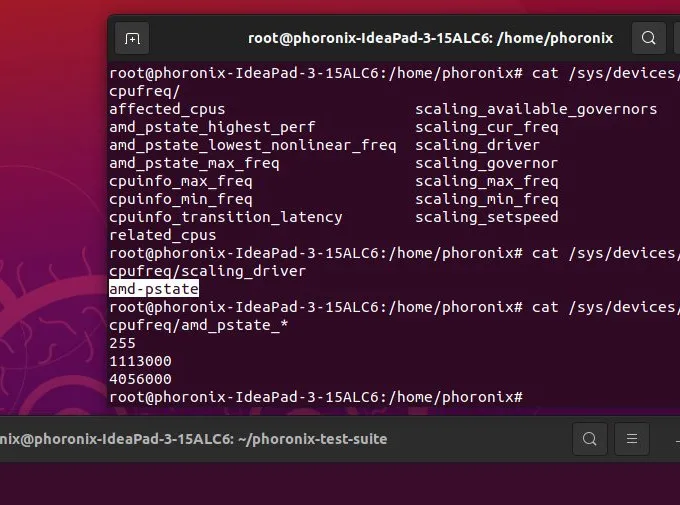Click the scaling_setspeed entry
The width and height of the screenshot is (680, 505).
pos(487,217)
